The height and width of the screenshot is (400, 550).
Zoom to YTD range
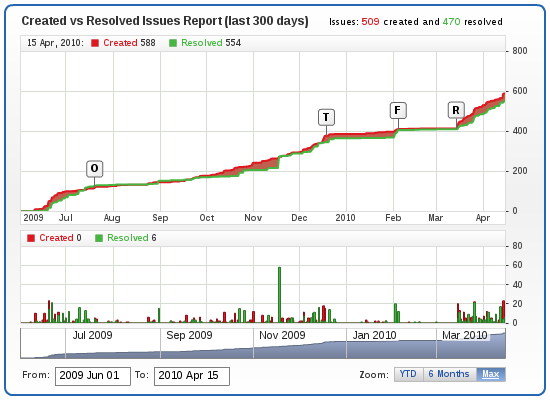(x=408, y=374)
